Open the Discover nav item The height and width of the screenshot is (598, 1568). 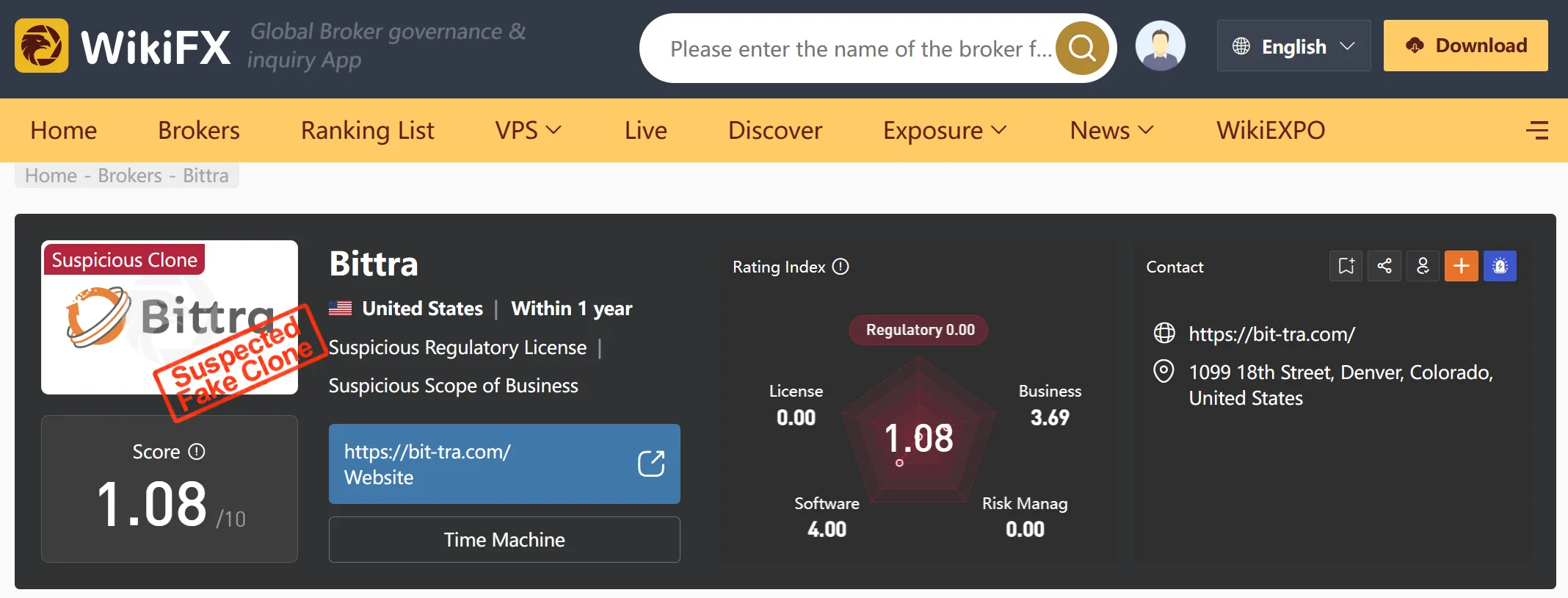(775, 130)
